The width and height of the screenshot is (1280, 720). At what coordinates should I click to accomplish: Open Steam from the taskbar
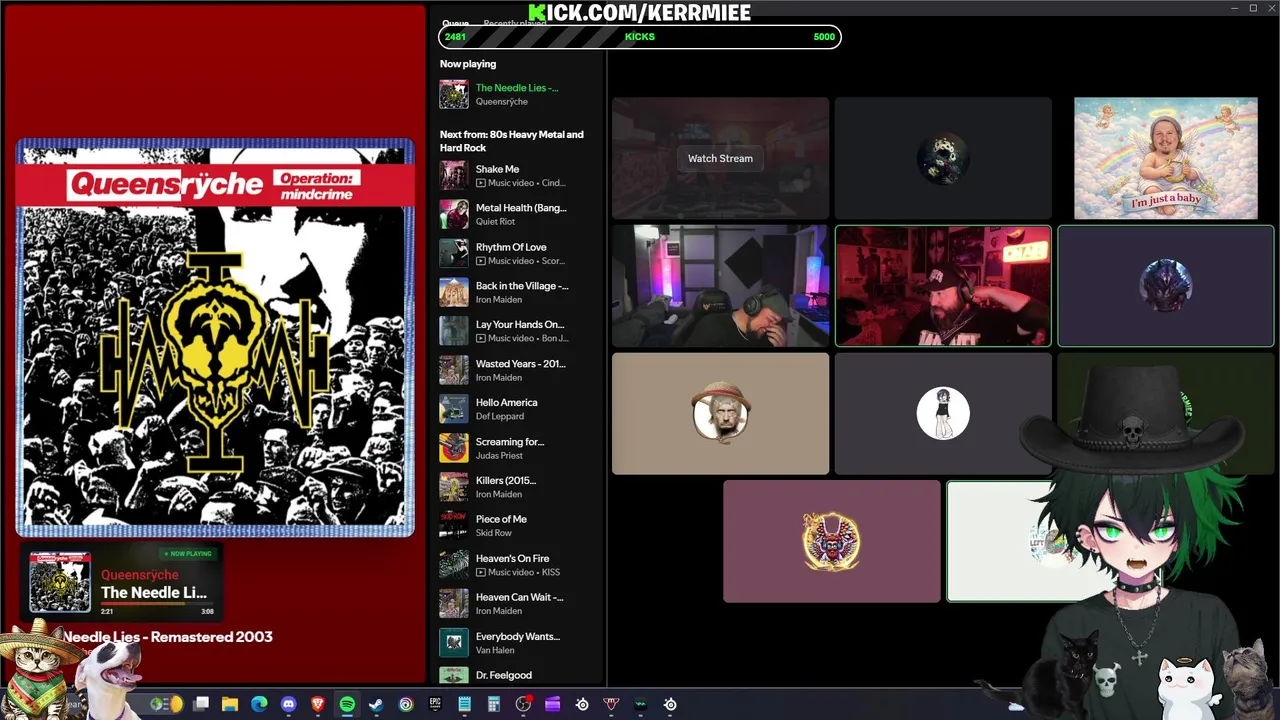(376, 704)
